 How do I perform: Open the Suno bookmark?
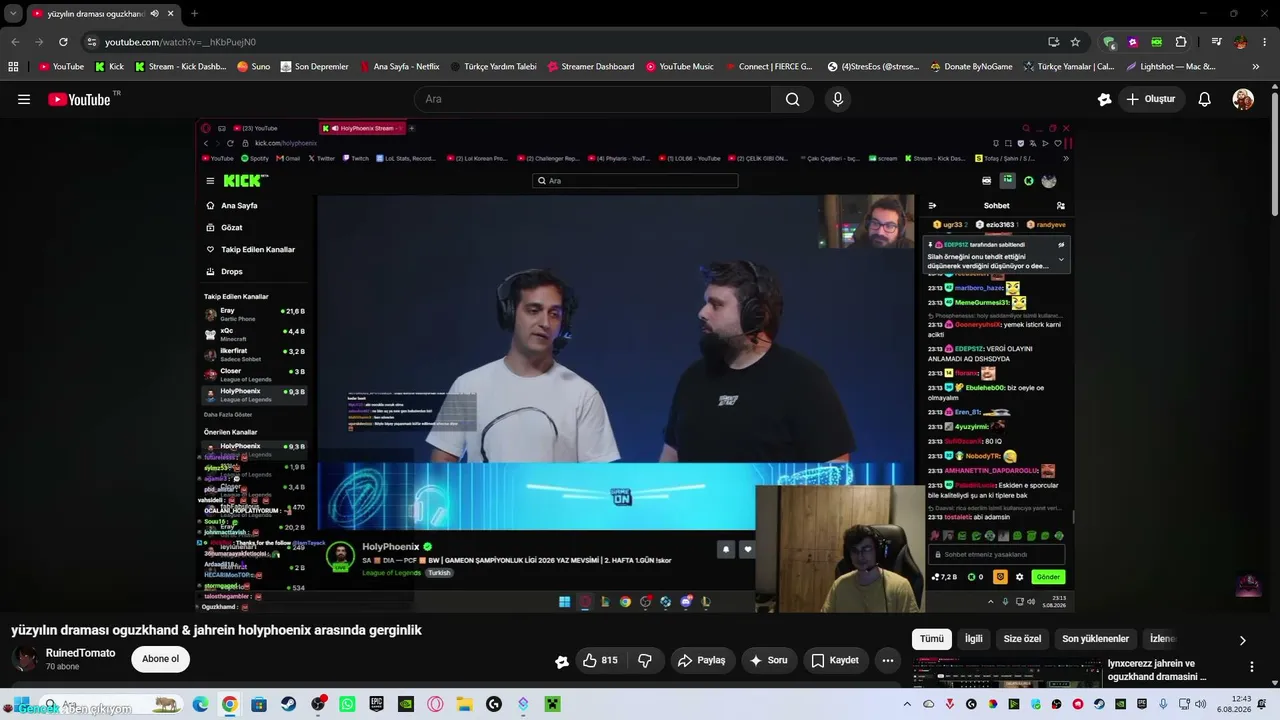[x=253, y=67]
